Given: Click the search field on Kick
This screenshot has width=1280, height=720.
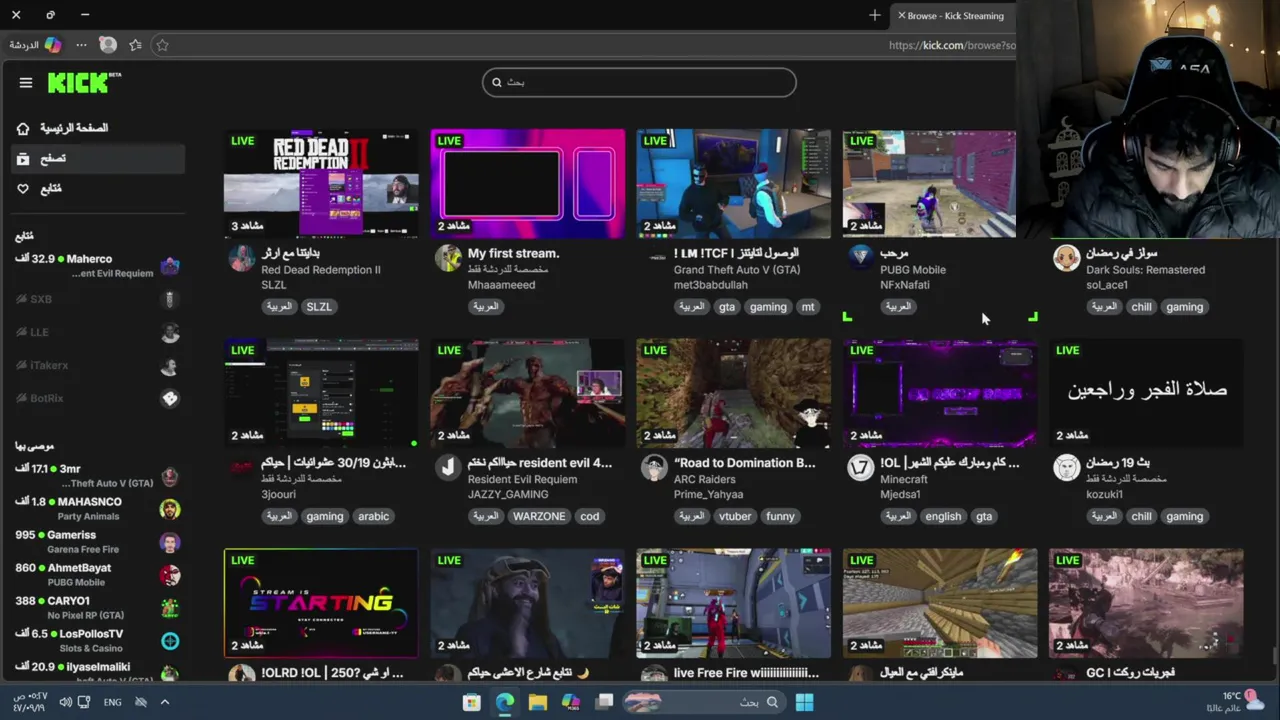Looking at the screenshot, I should click(639, 82).
